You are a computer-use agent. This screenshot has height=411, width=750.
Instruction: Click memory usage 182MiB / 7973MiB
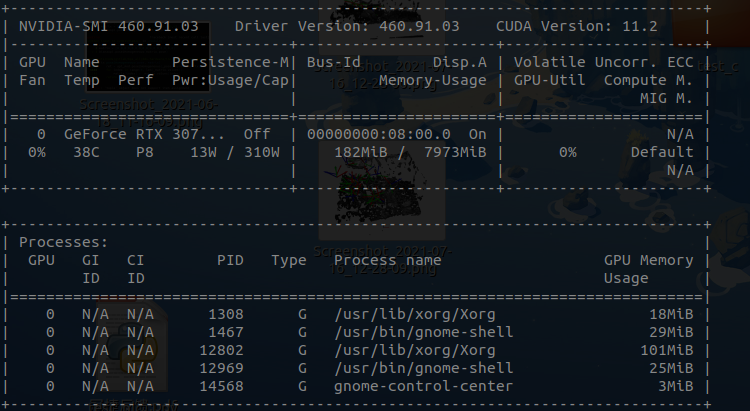point(410,153)
